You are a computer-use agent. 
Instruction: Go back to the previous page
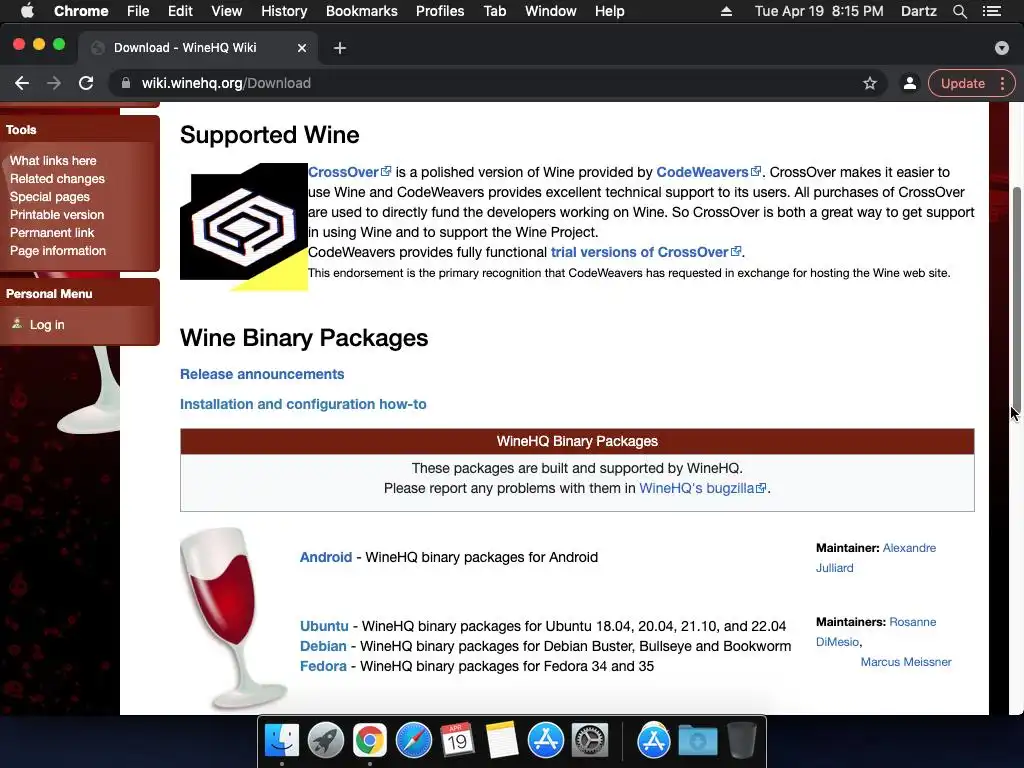click(22, 83)
